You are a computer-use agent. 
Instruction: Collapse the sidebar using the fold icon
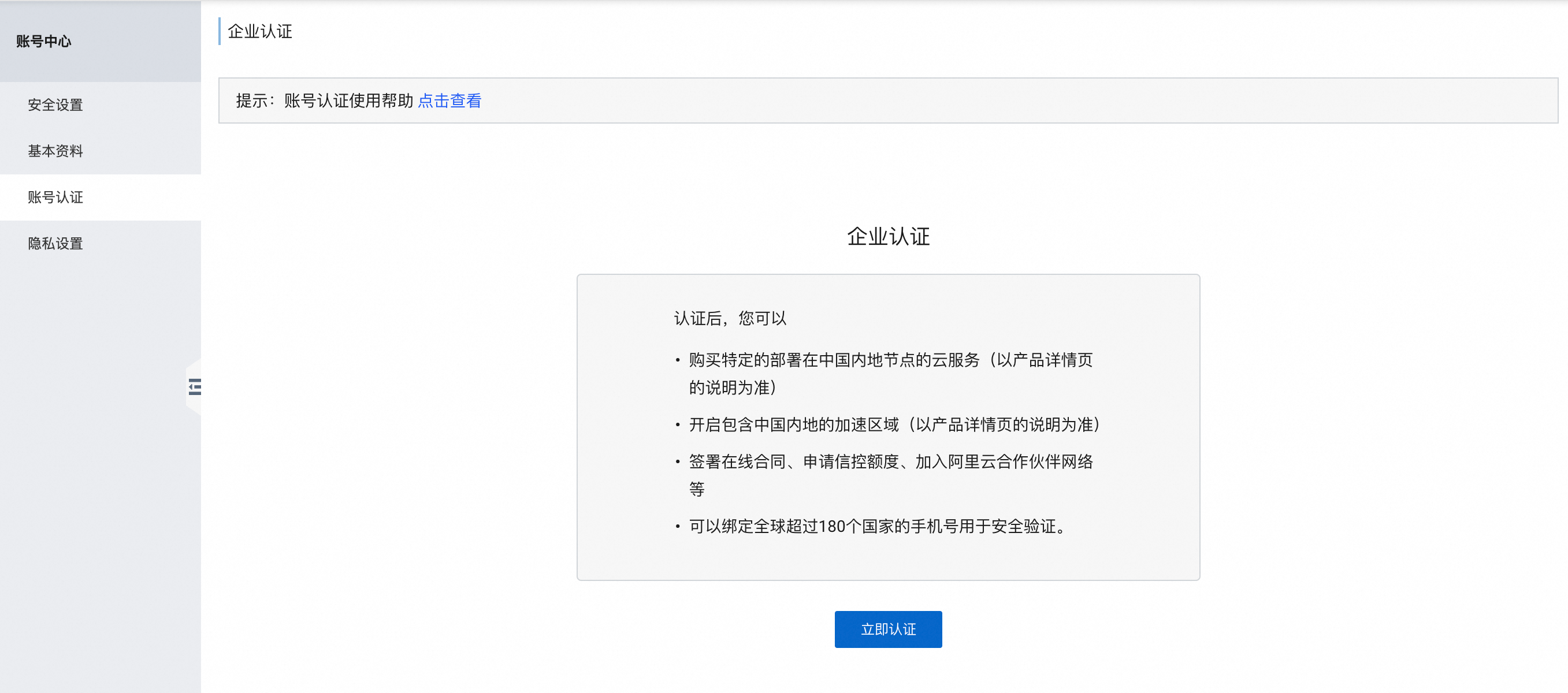[194, 387]
